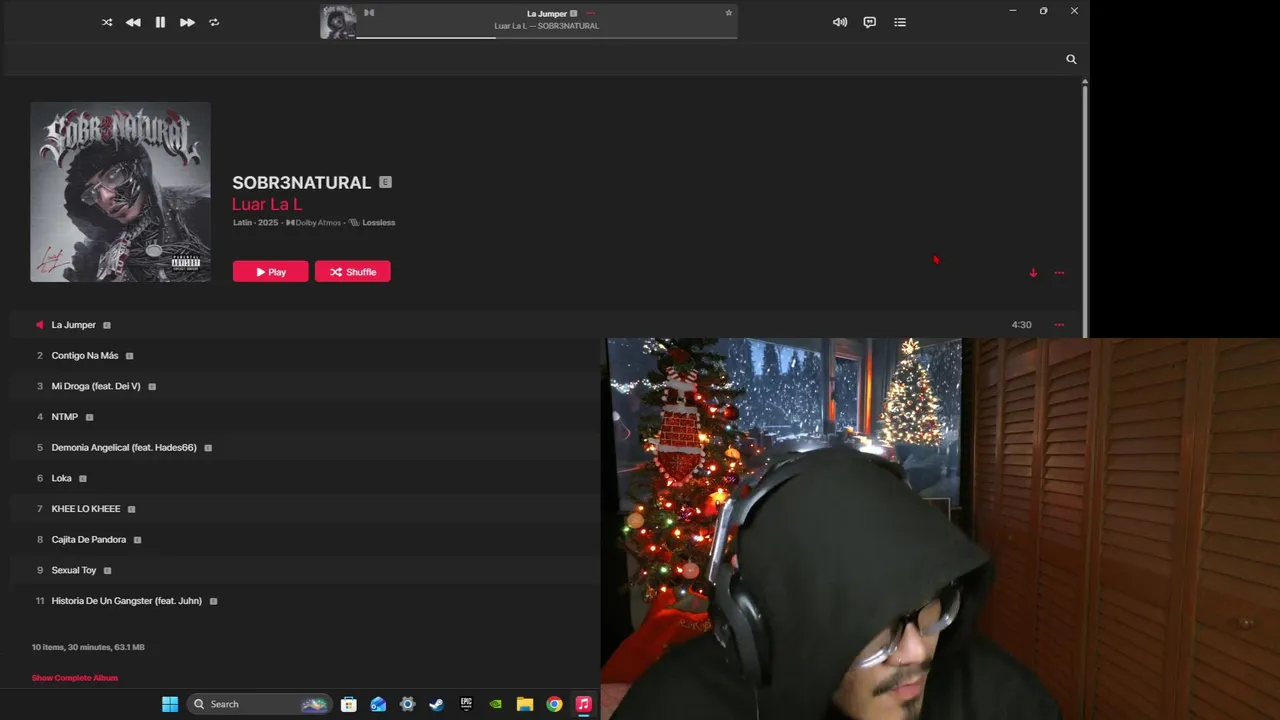This screenshot has width=1280, height=720.
Task: Click the Lossless badge
Action: tap(372, 222)
